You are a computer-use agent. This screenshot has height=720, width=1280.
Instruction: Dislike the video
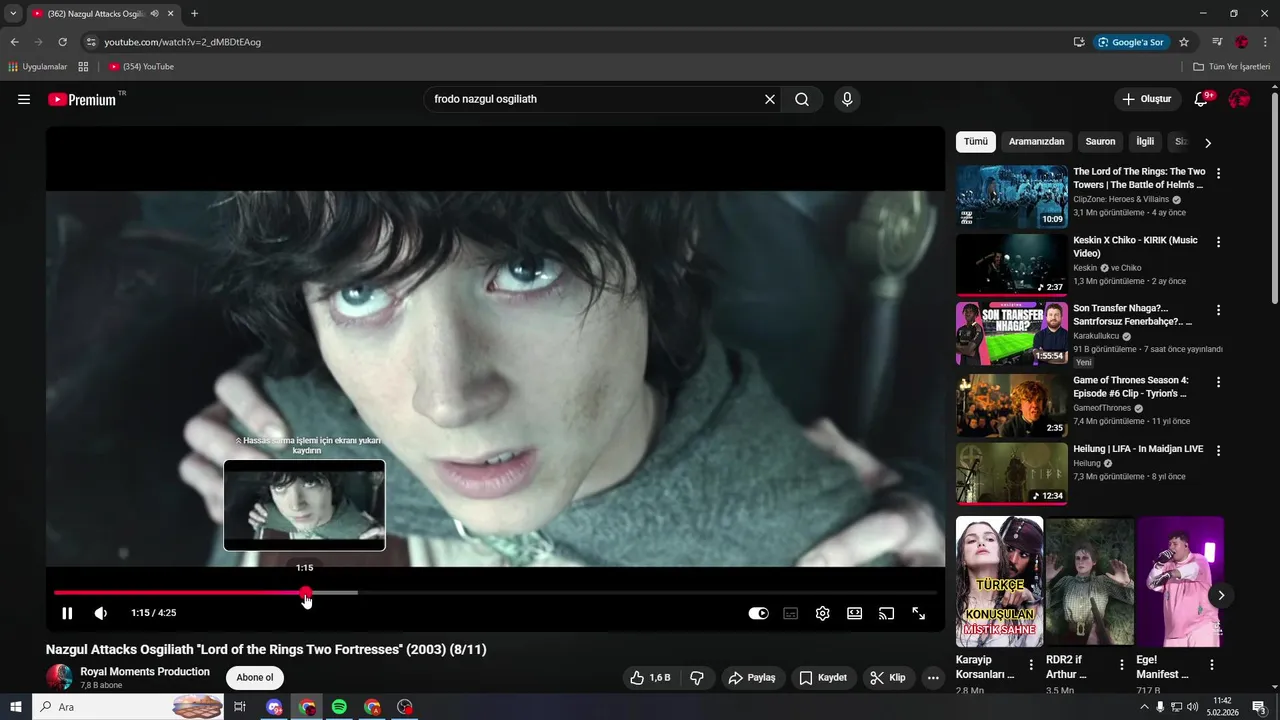click(x=697, y=678)
